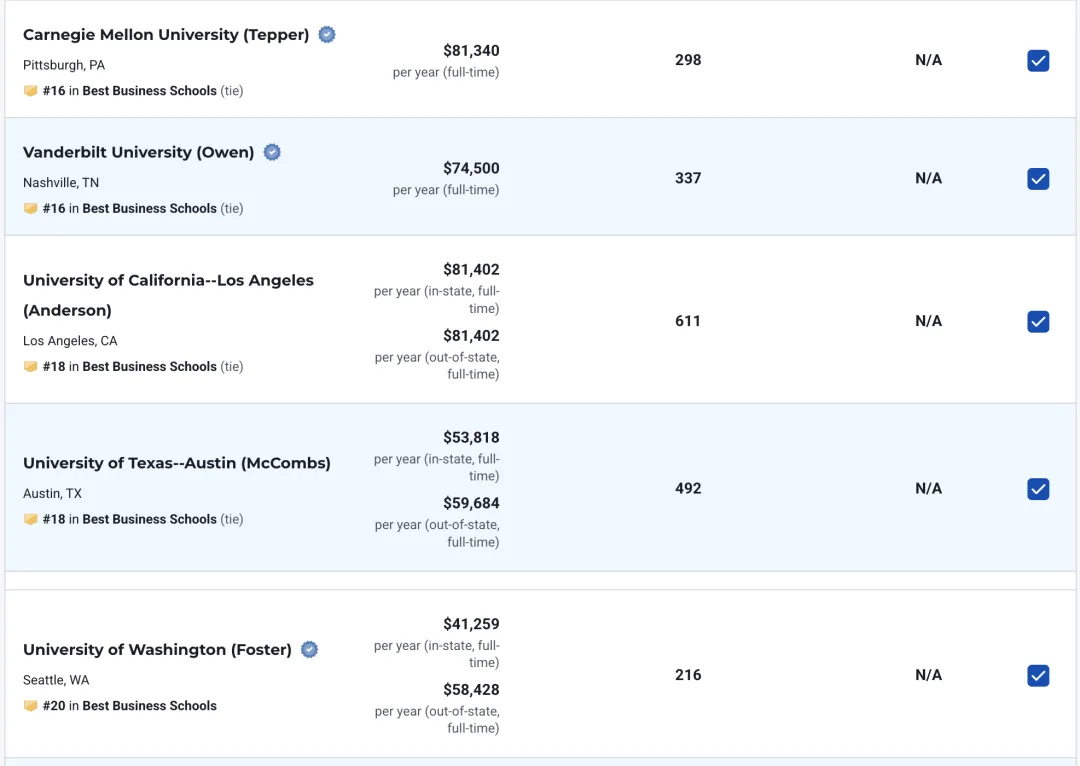The width and height of the screenshot is (1080, 766).
Task: Toggle the UCLA (Anderson) compare checkbox
Action: point(1038,322)
